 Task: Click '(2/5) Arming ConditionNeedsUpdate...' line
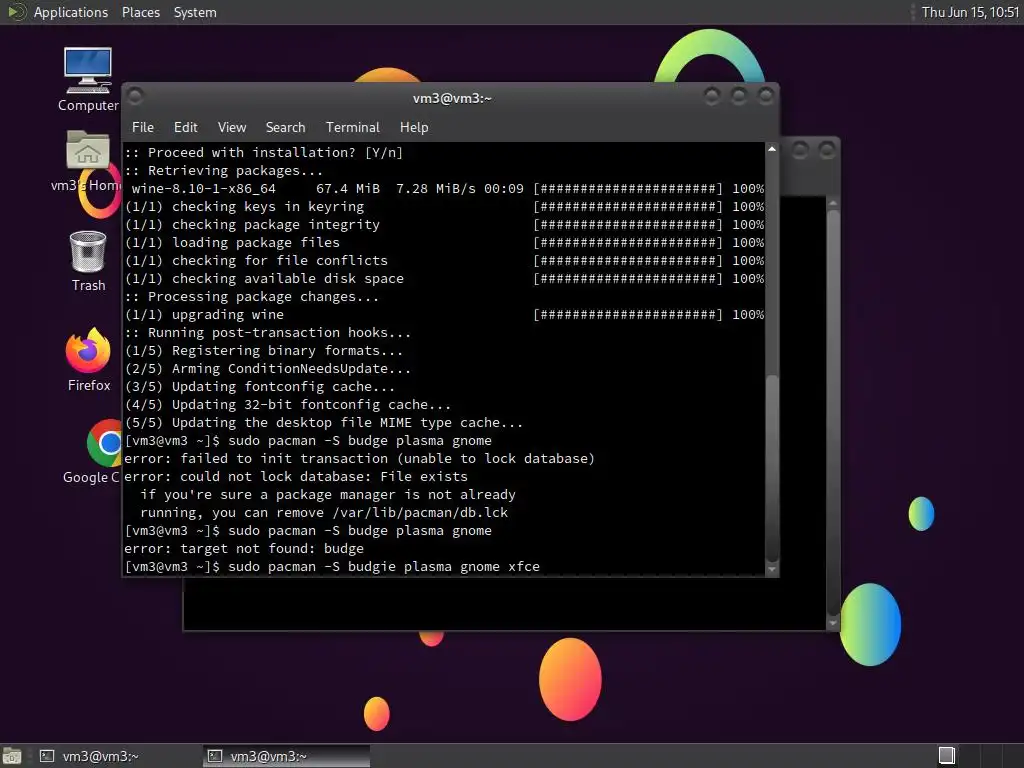click(x=268, y=368)
